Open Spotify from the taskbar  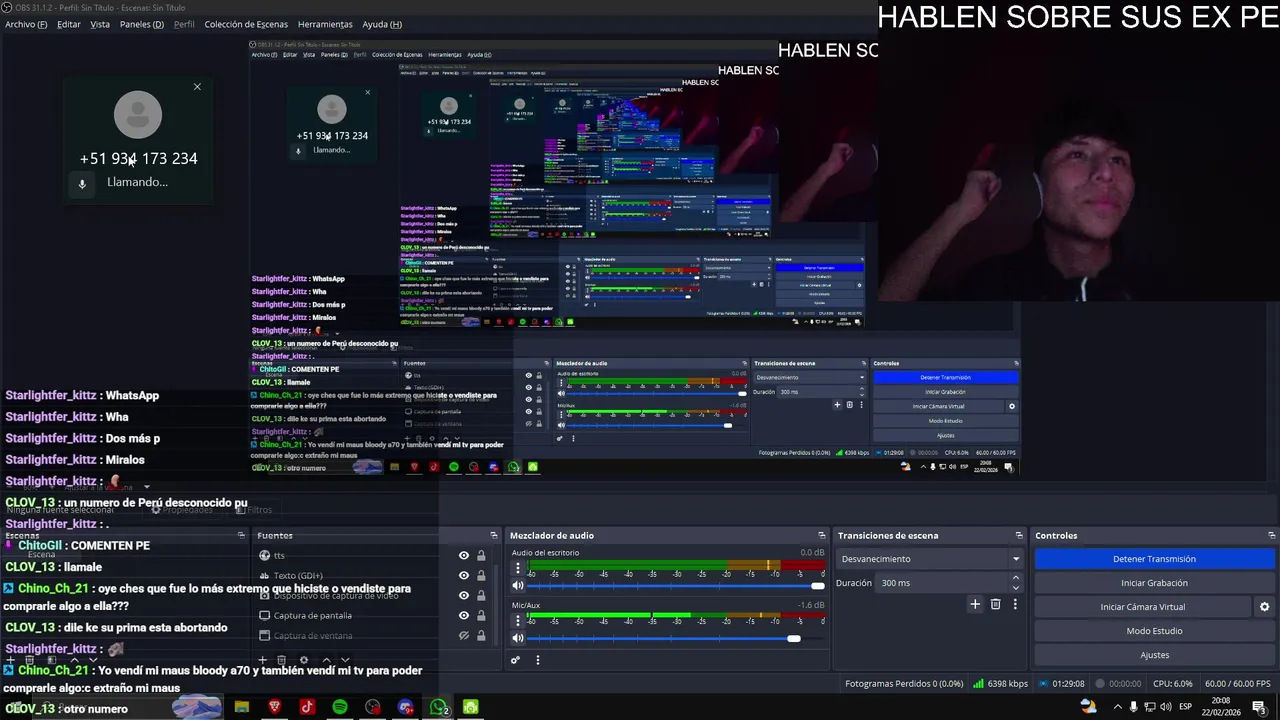(x=340, y=707)
